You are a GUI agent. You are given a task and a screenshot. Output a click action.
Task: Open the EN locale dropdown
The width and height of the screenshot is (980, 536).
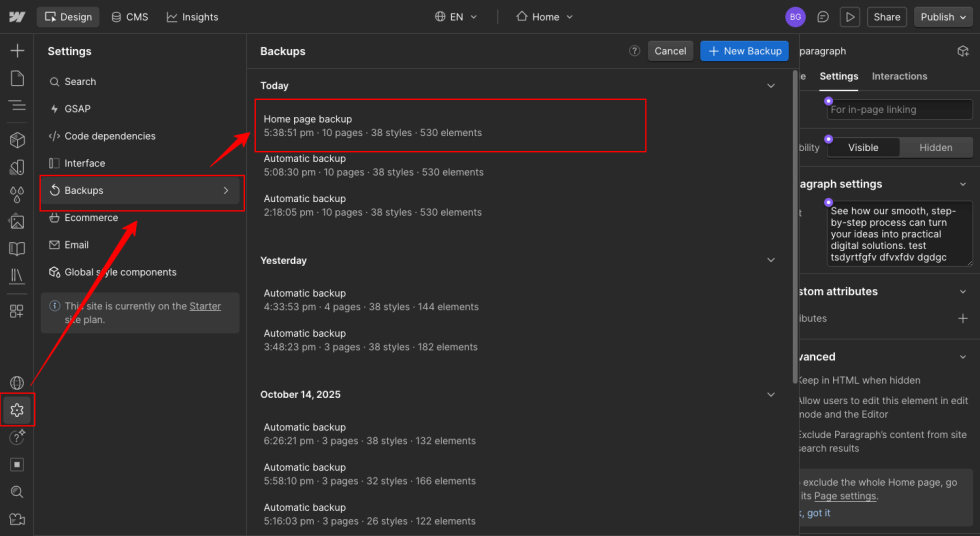pyautogui.click(x=456, y=17)
